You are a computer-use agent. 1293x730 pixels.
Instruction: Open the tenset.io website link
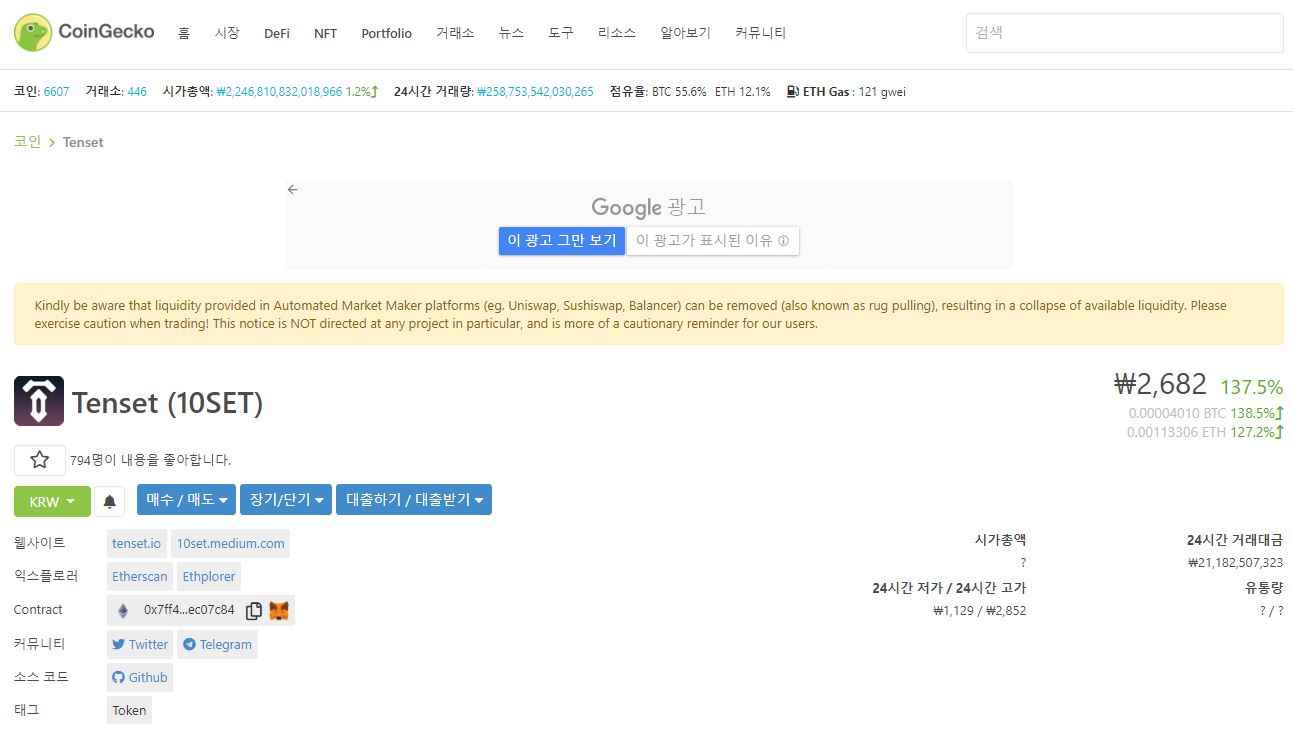tap(136, 544)
